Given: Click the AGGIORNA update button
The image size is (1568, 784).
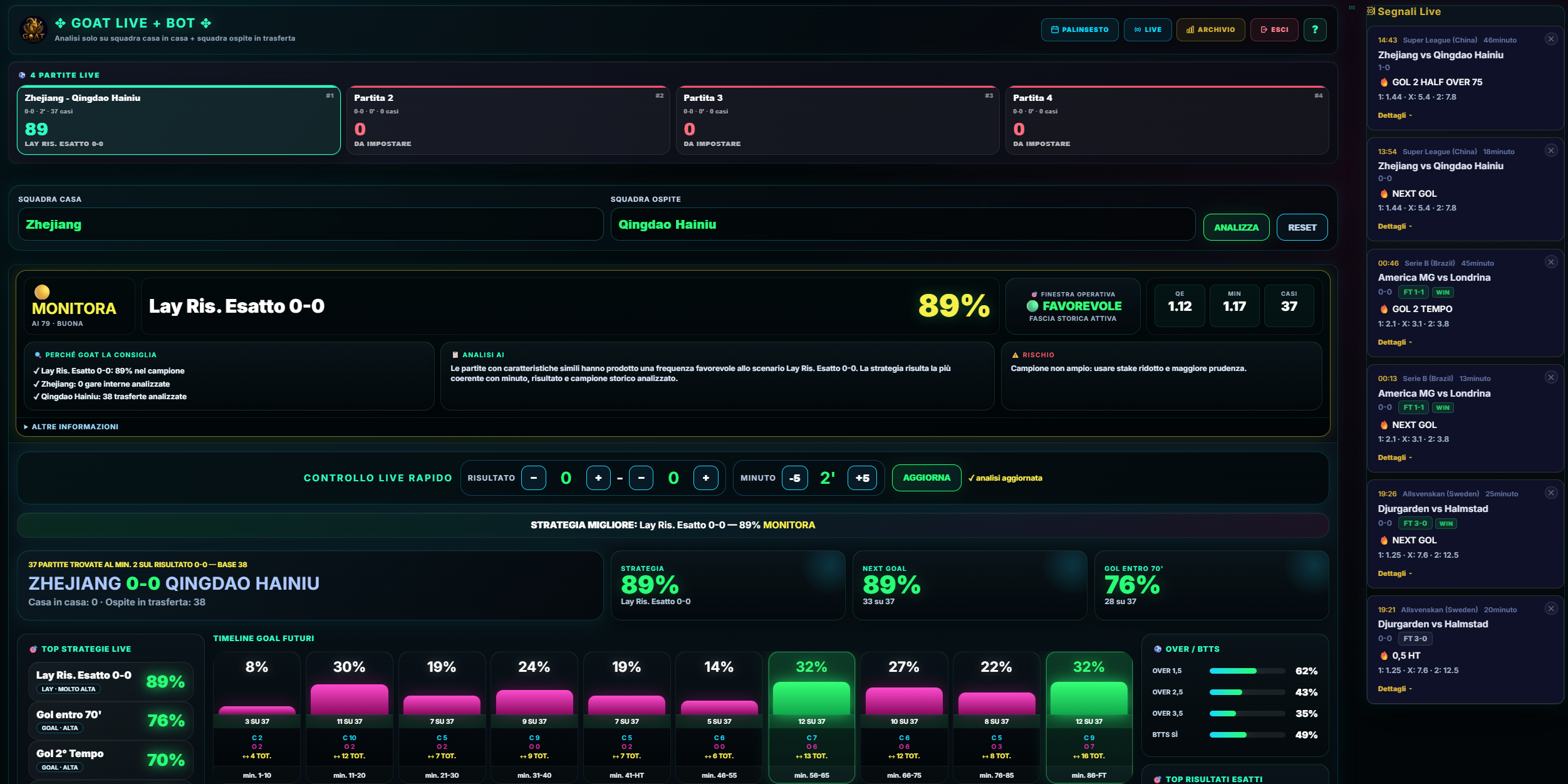Looking at the screenshot, I should click(x=927, y=478).
